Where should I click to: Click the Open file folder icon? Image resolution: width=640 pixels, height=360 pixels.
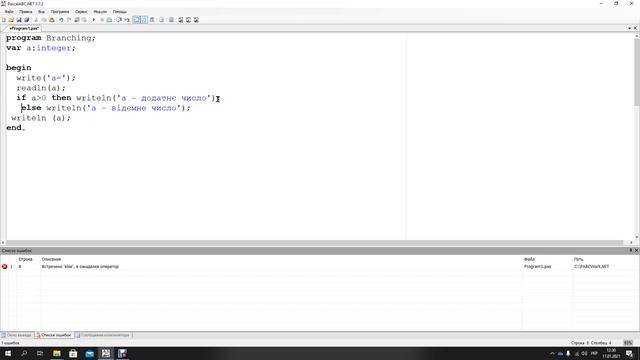pos(11,20)
